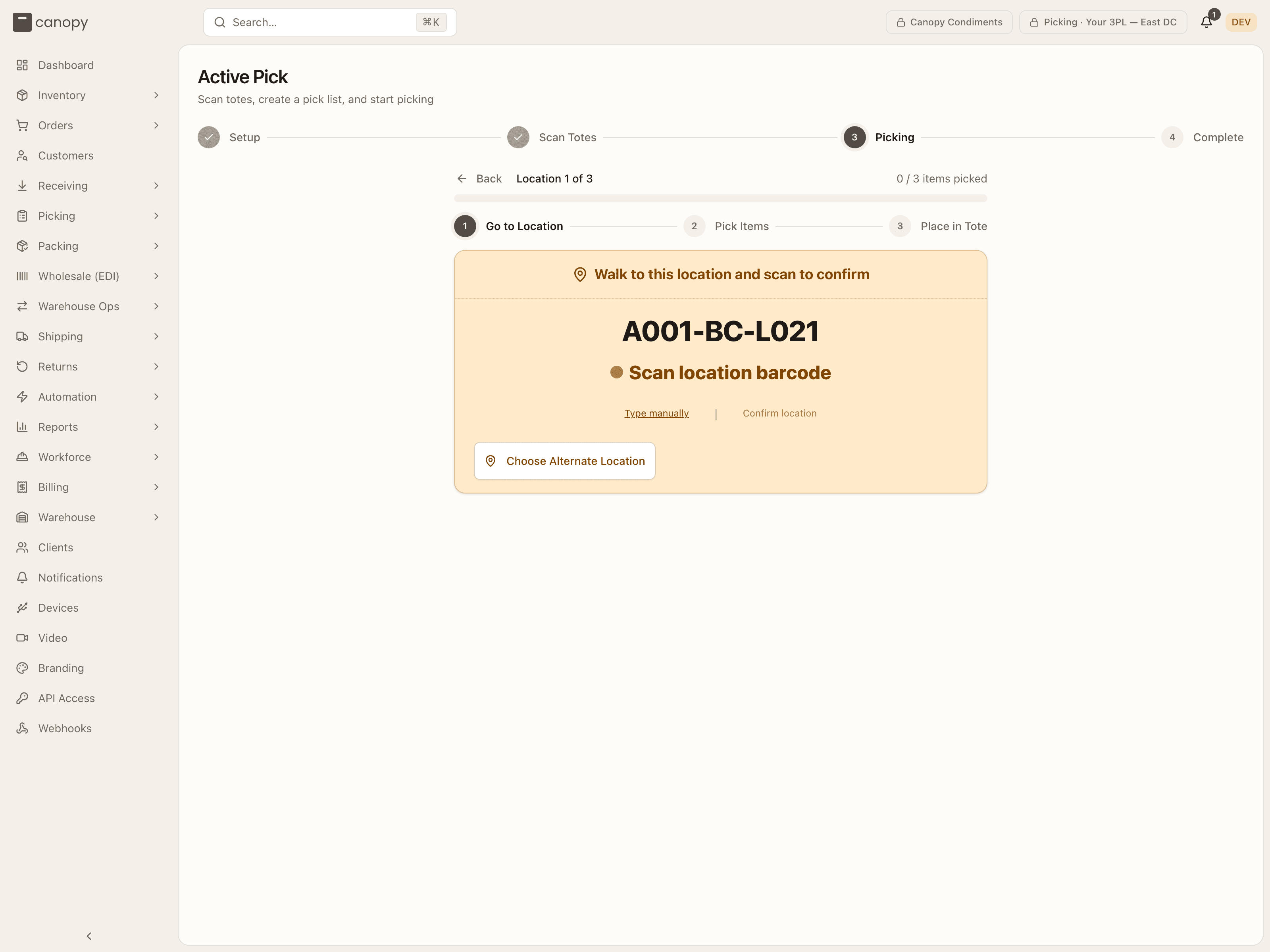
Task: Click the Customers person icon
Action: (22, 155)
